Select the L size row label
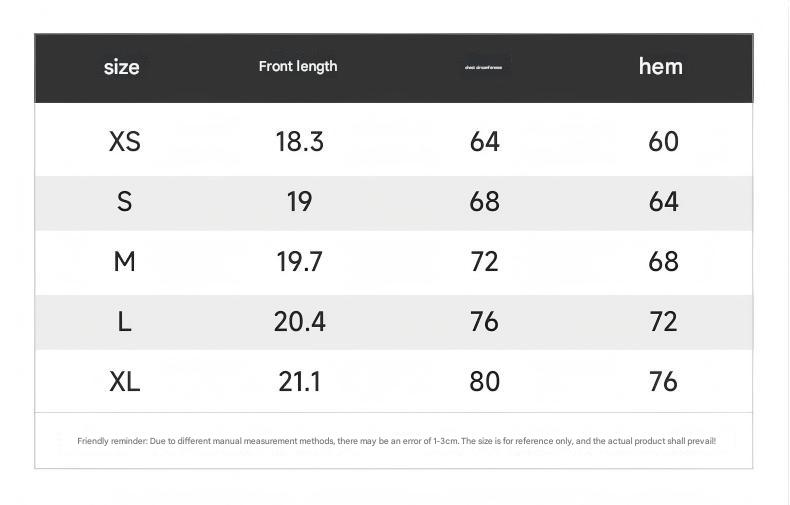 [124, 321]
